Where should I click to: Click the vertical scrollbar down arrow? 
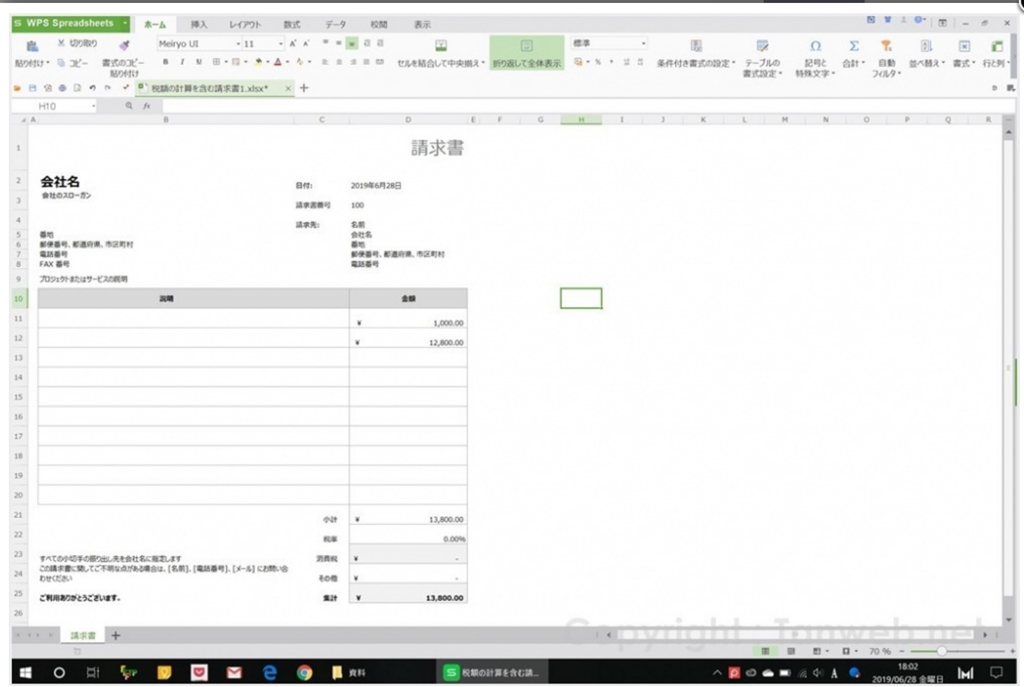(x=1009, y=619)
